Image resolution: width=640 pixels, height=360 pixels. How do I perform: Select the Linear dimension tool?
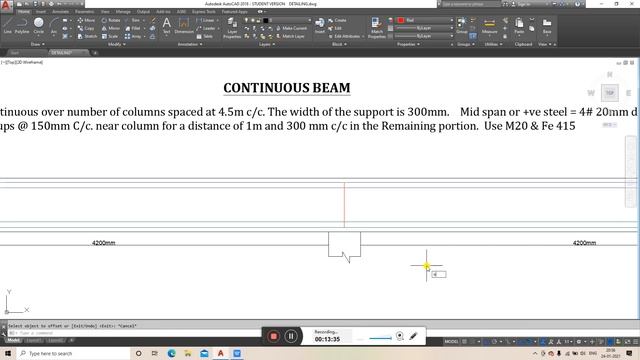tap(205, 20)
